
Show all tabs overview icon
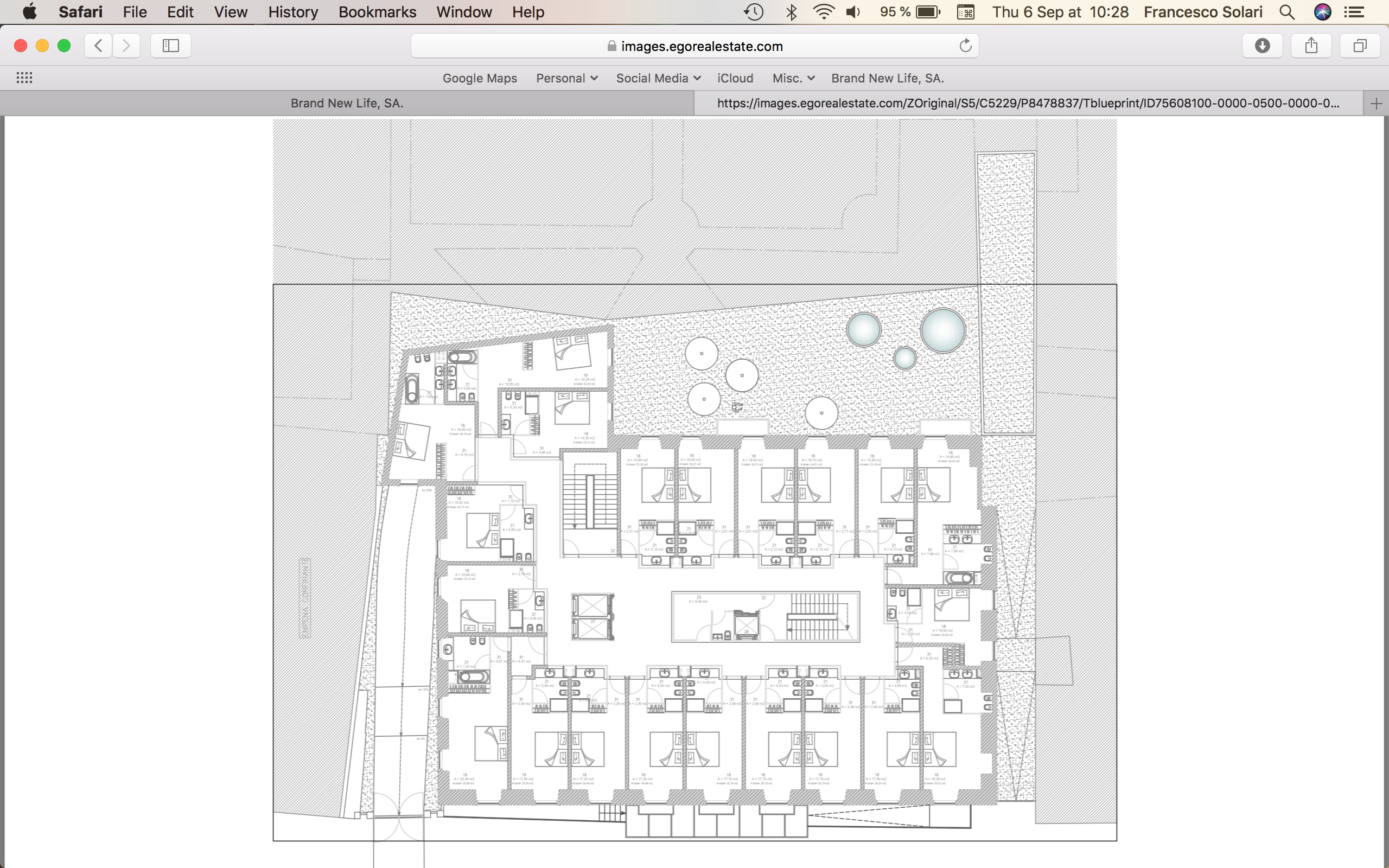tap(1360, 46)
